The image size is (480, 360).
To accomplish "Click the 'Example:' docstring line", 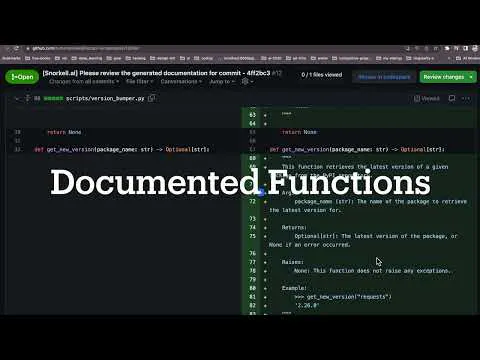I will click(x=294, y=288).
